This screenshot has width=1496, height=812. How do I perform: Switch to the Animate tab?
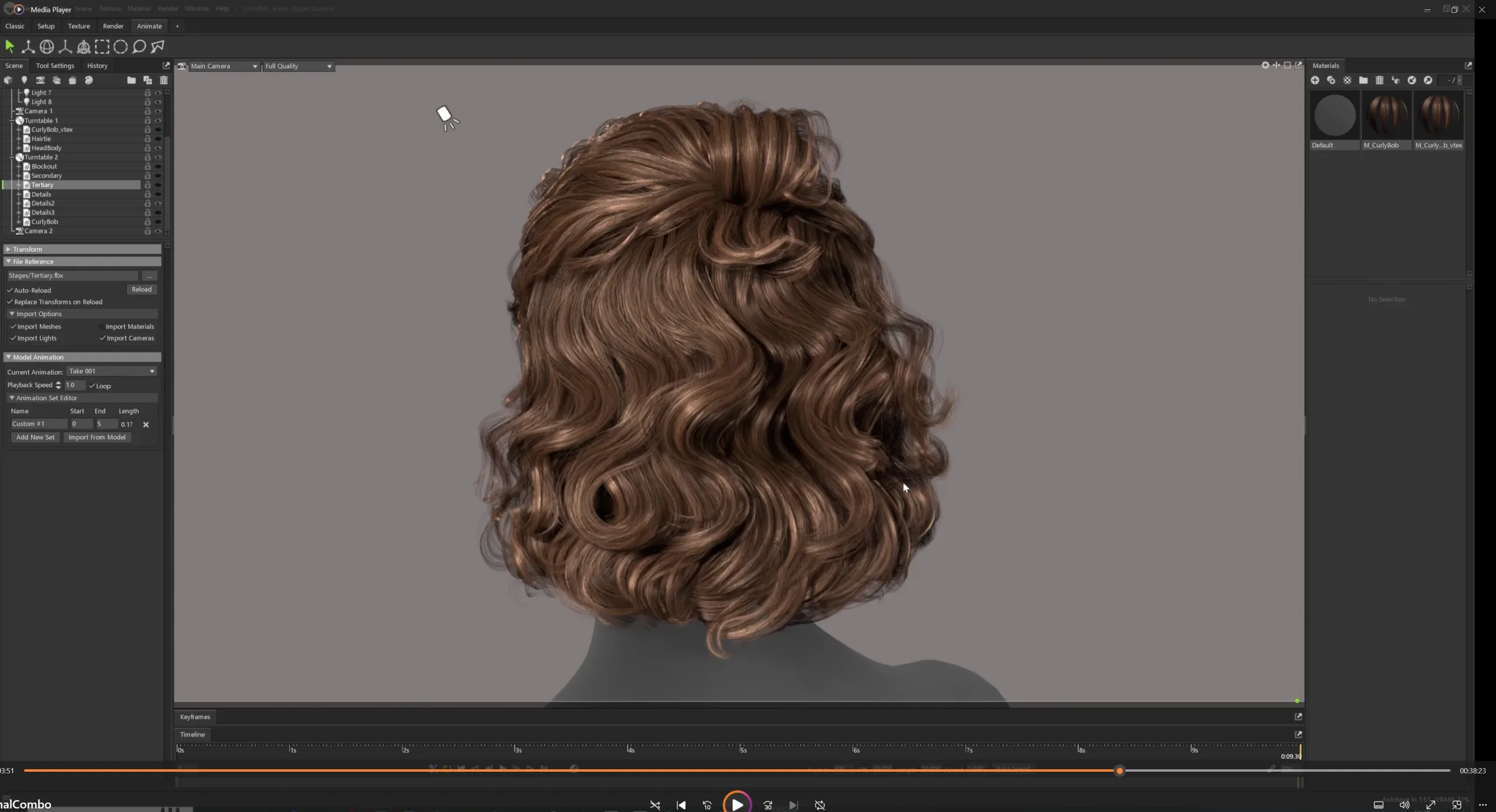tap(150, 26)
